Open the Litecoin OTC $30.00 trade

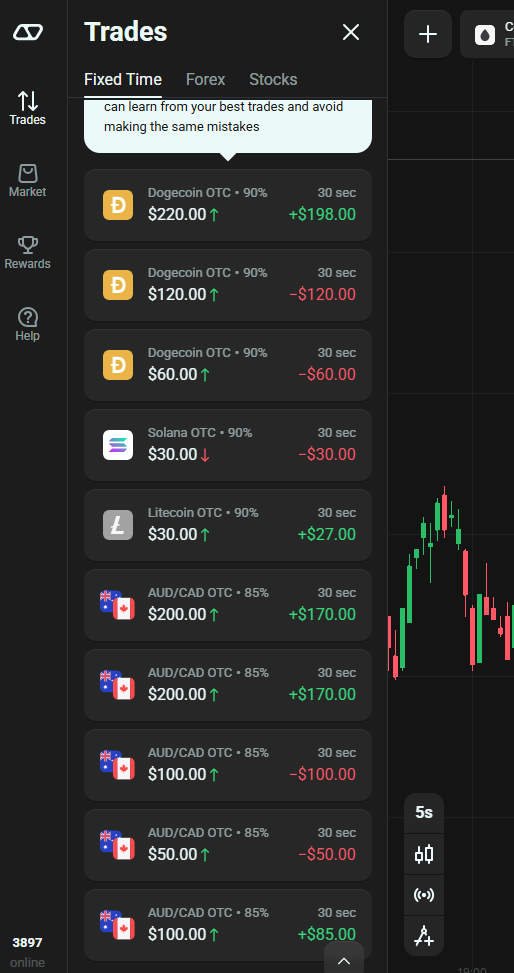228,525
